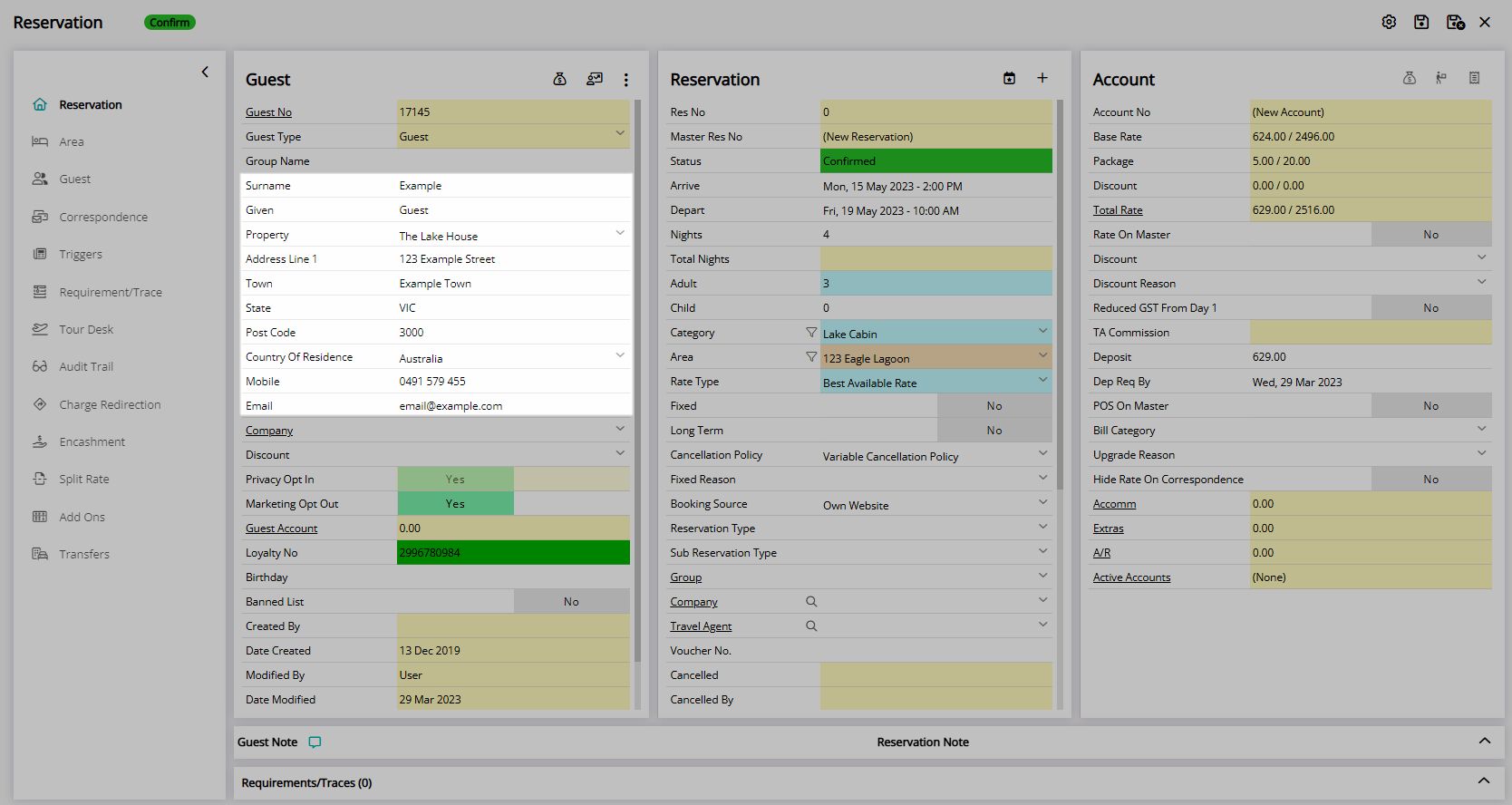Open the Rate Type dropdown
The width and height of the screenshot is (1512, 805).
[1042, 380]
